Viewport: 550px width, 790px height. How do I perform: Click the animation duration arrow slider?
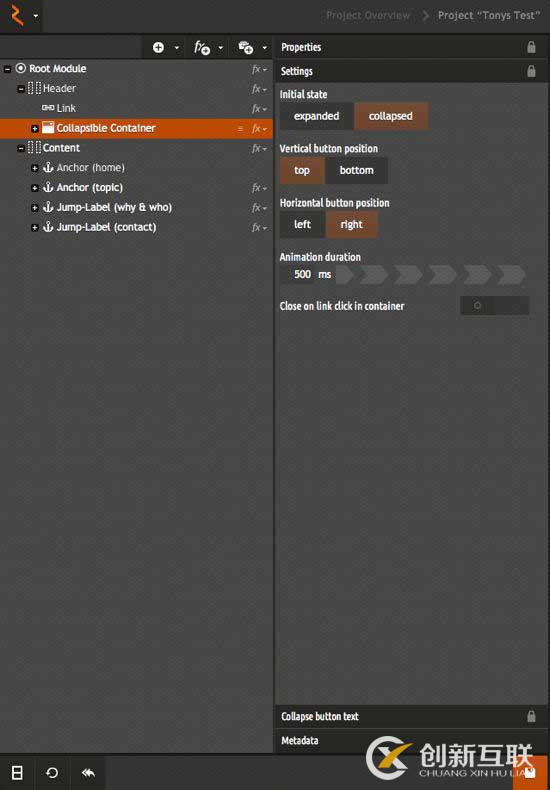[x=431, y=275]
